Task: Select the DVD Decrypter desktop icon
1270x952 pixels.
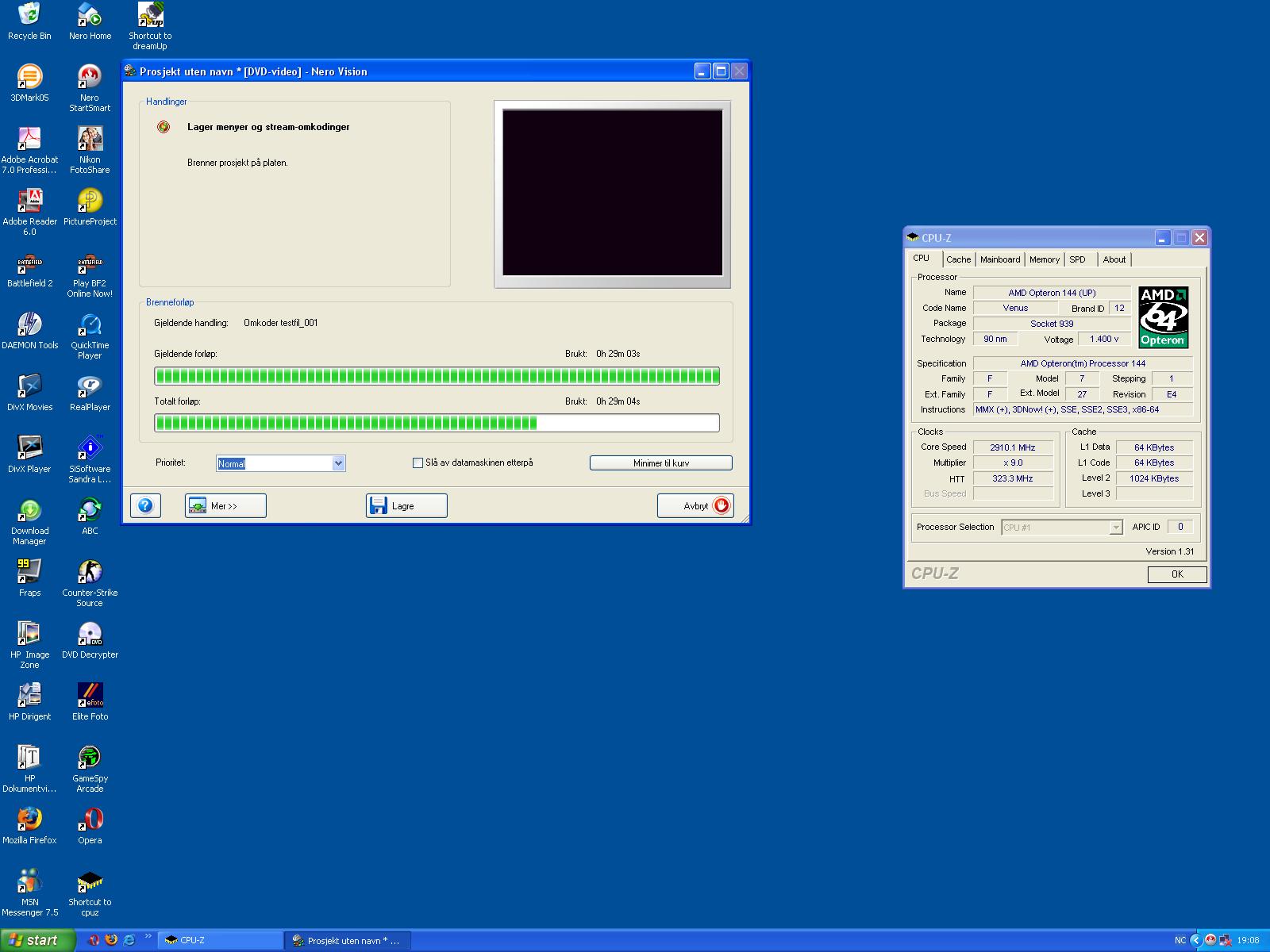Action: pos(90,640)
